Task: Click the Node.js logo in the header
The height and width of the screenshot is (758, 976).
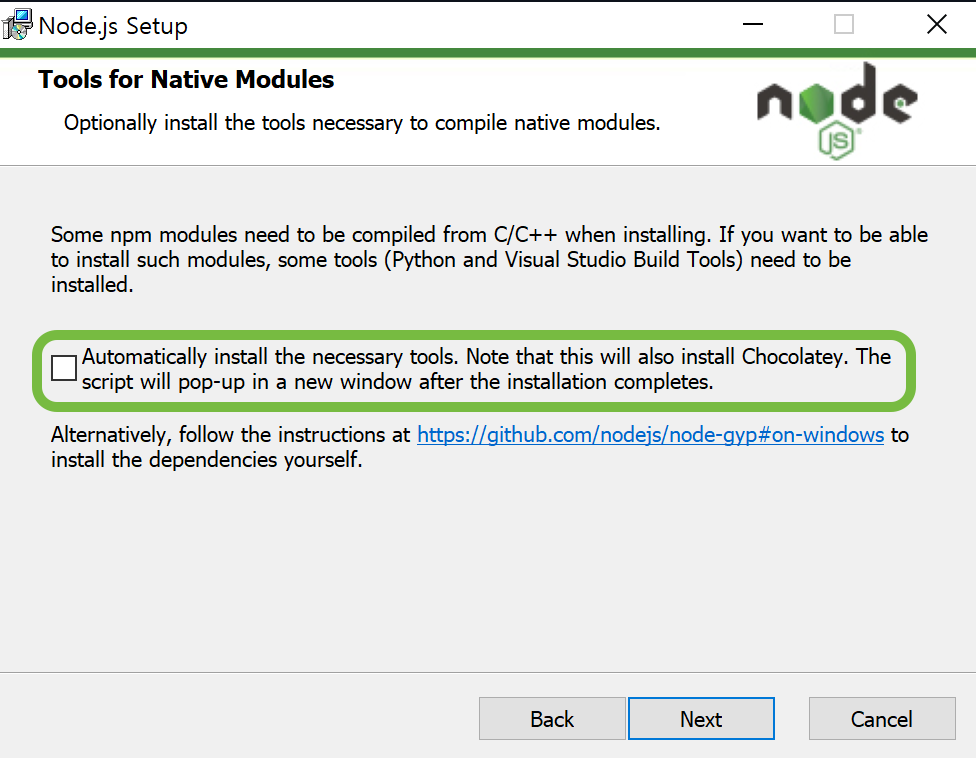Action: coord(837,110)
